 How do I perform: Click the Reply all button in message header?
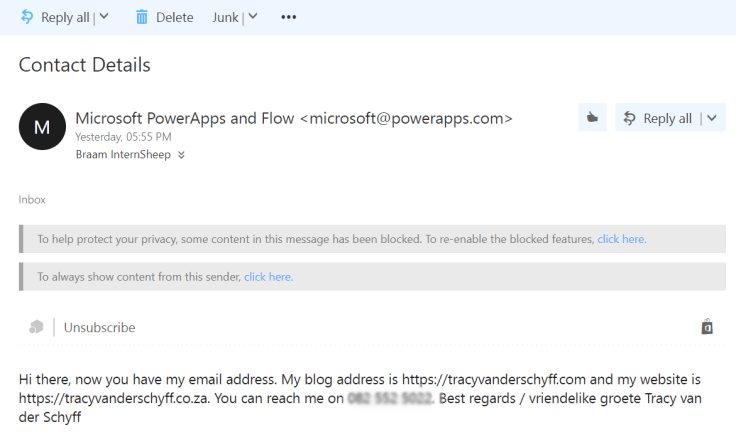(x=658, y=118)
